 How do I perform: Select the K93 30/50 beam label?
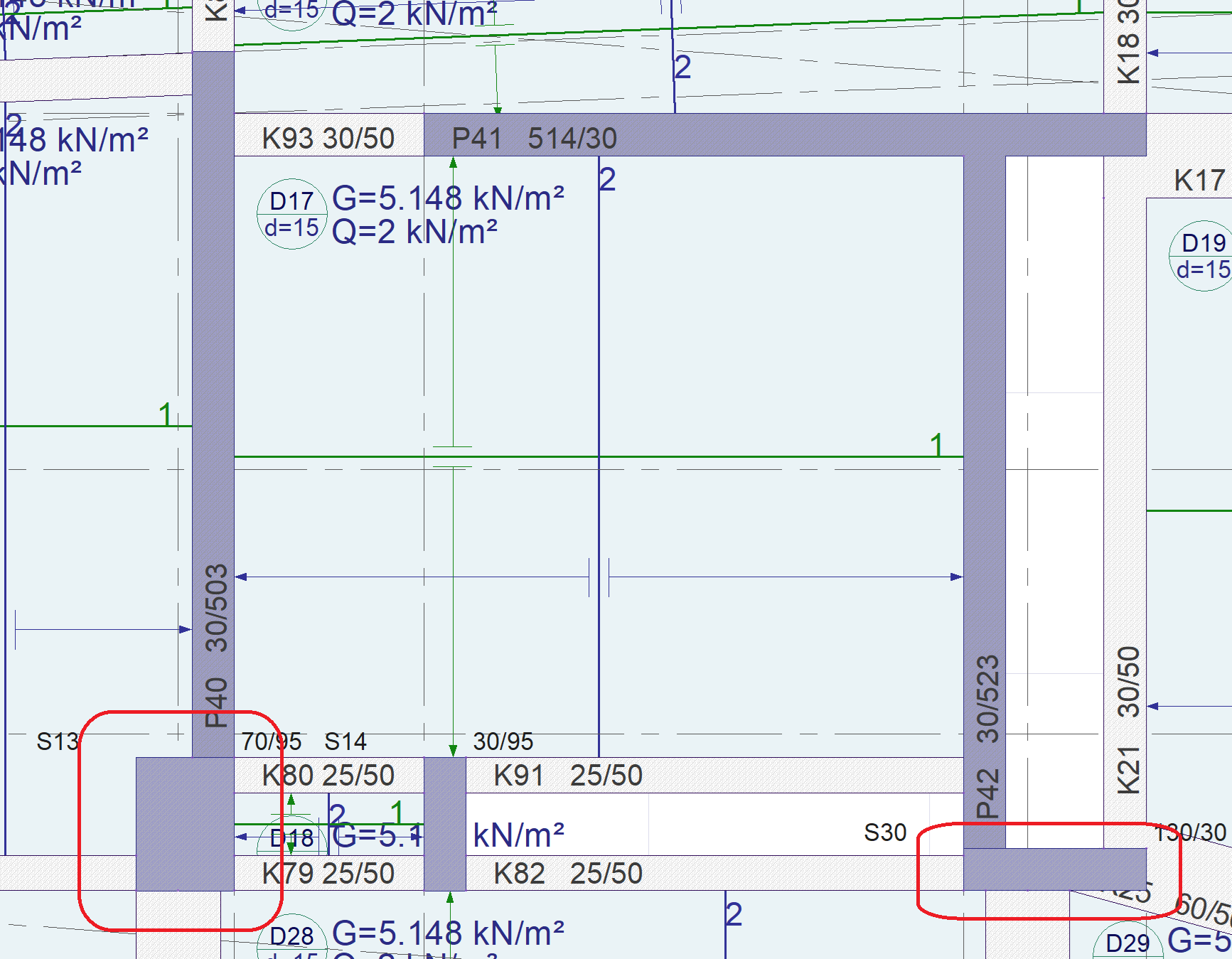[x=328, y=139]
